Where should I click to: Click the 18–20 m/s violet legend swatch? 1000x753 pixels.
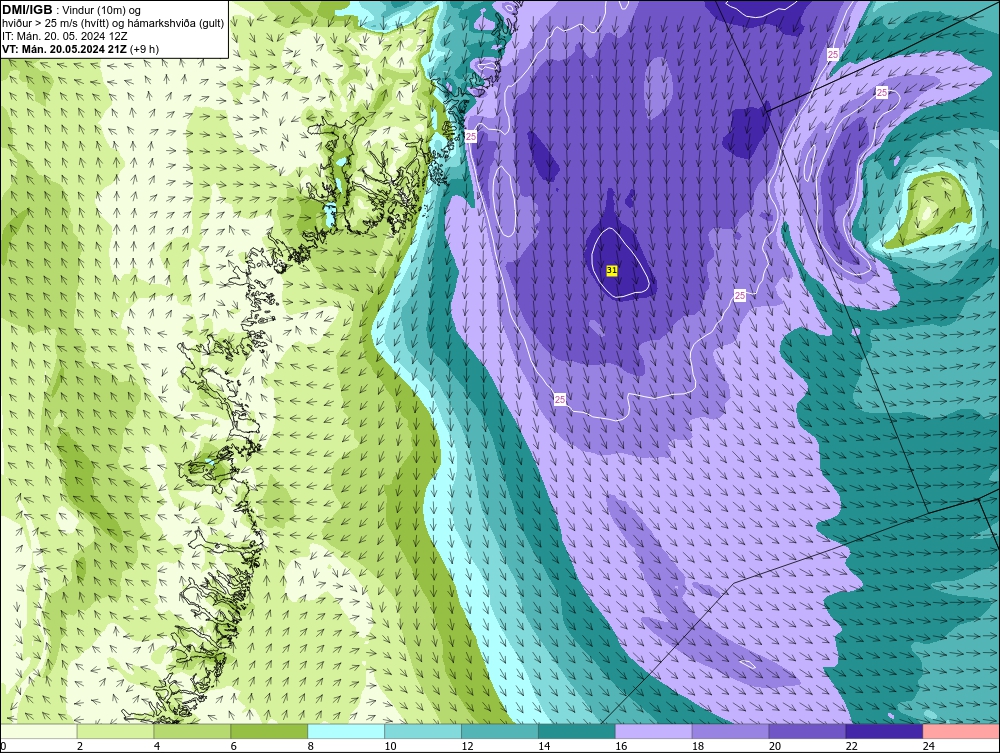[x=730, y=731]
